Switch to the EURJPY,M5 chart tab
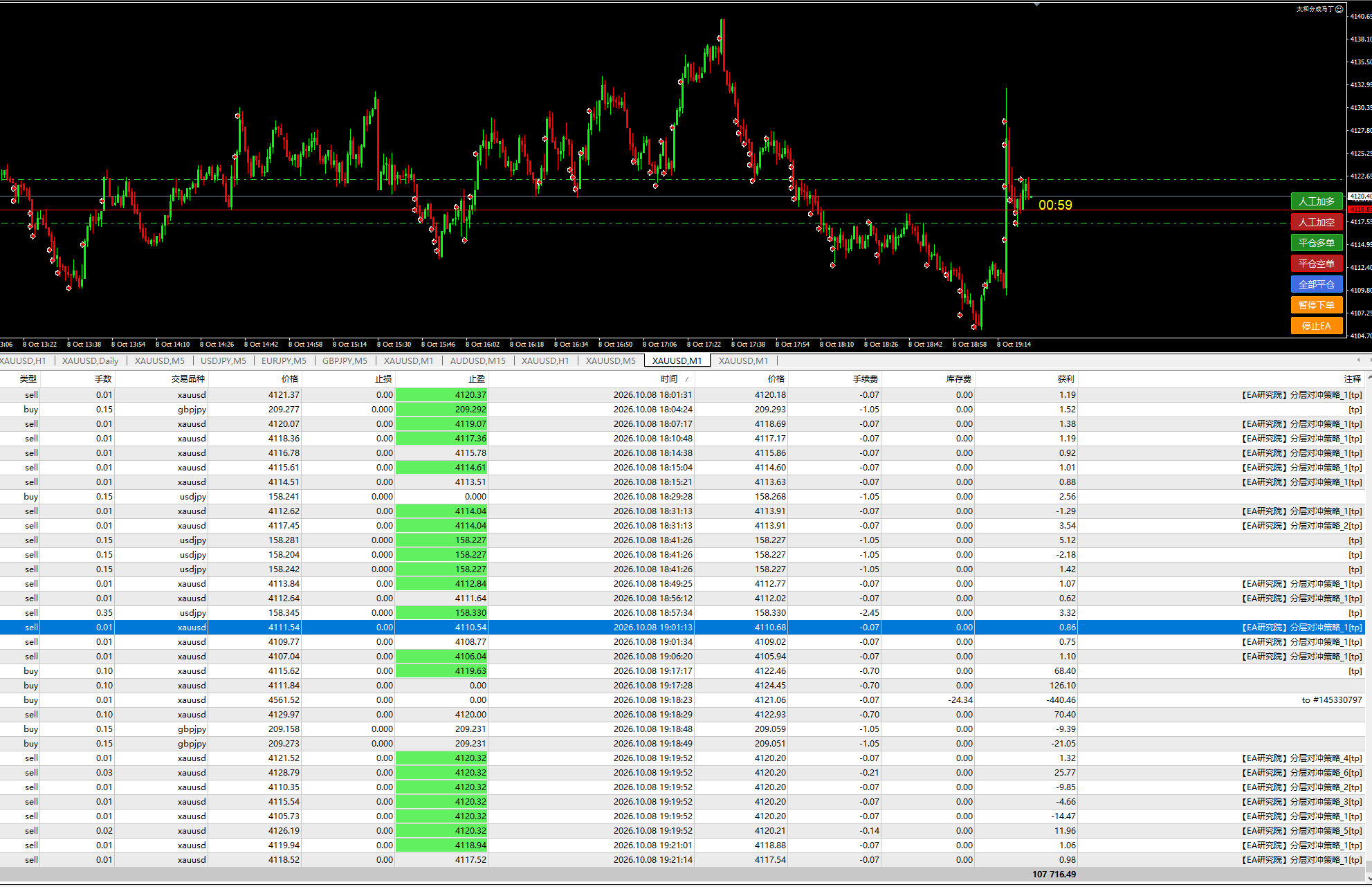Viewport: 1372px width, 887px height. coord(284,360)
